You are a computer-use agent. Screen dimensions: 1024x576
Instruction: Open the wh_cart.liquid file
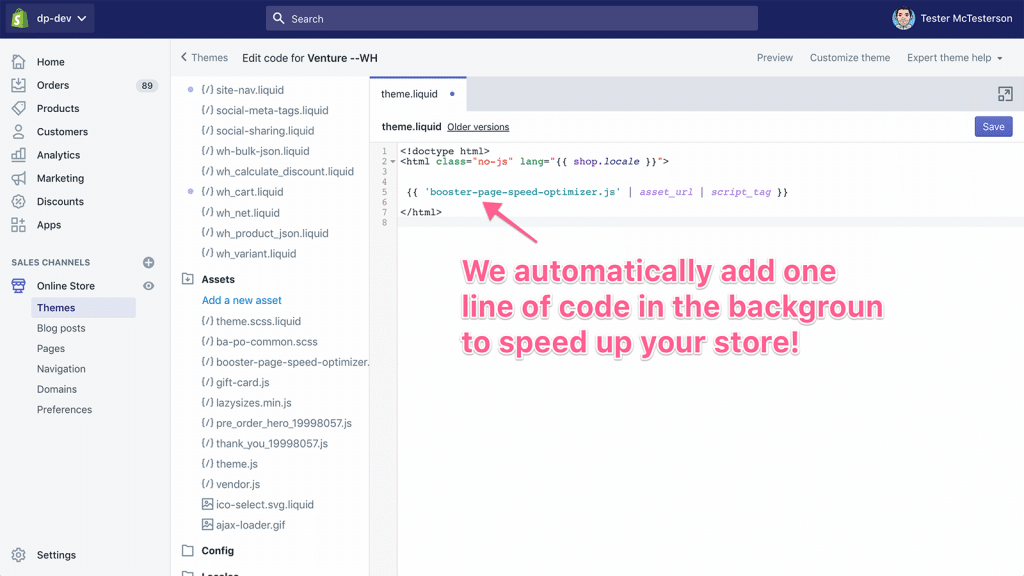[249, 192]
